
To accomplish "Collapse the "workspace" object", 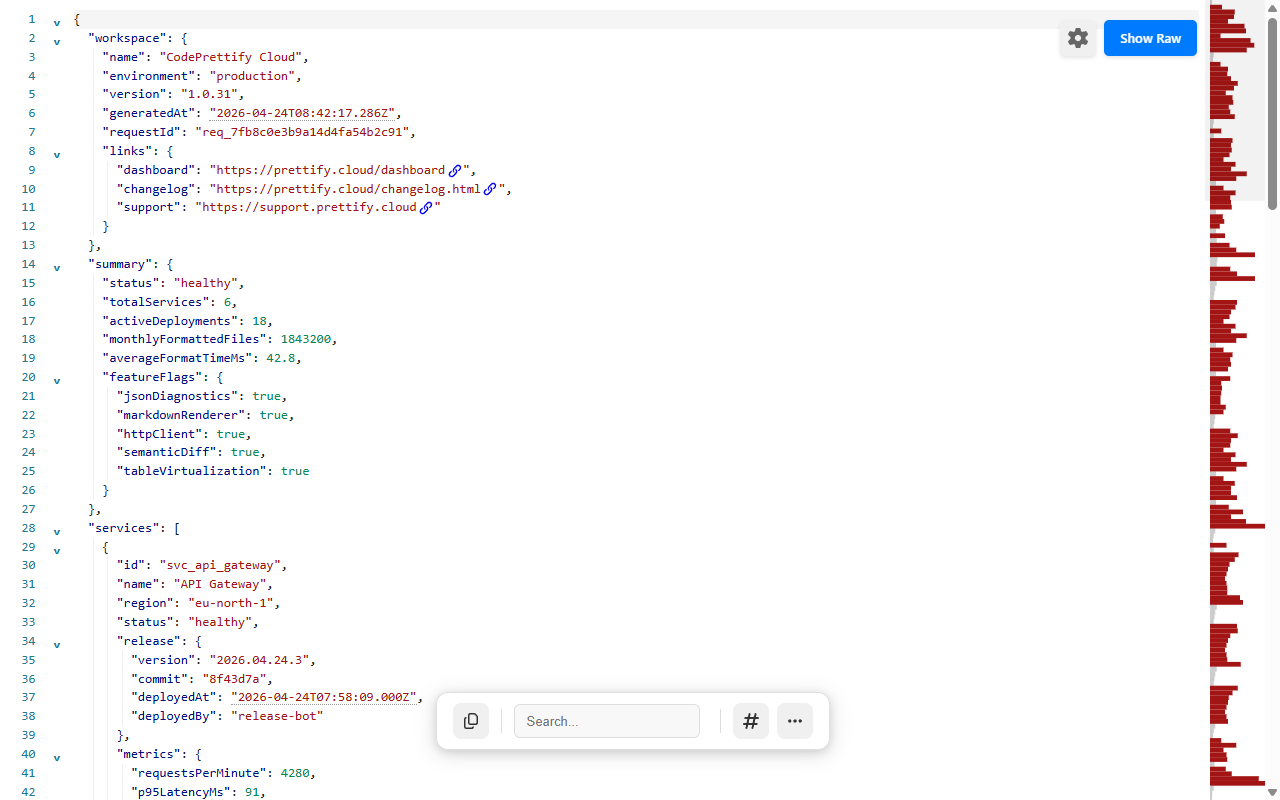I will pyautogui.click(x=57, y=41).
